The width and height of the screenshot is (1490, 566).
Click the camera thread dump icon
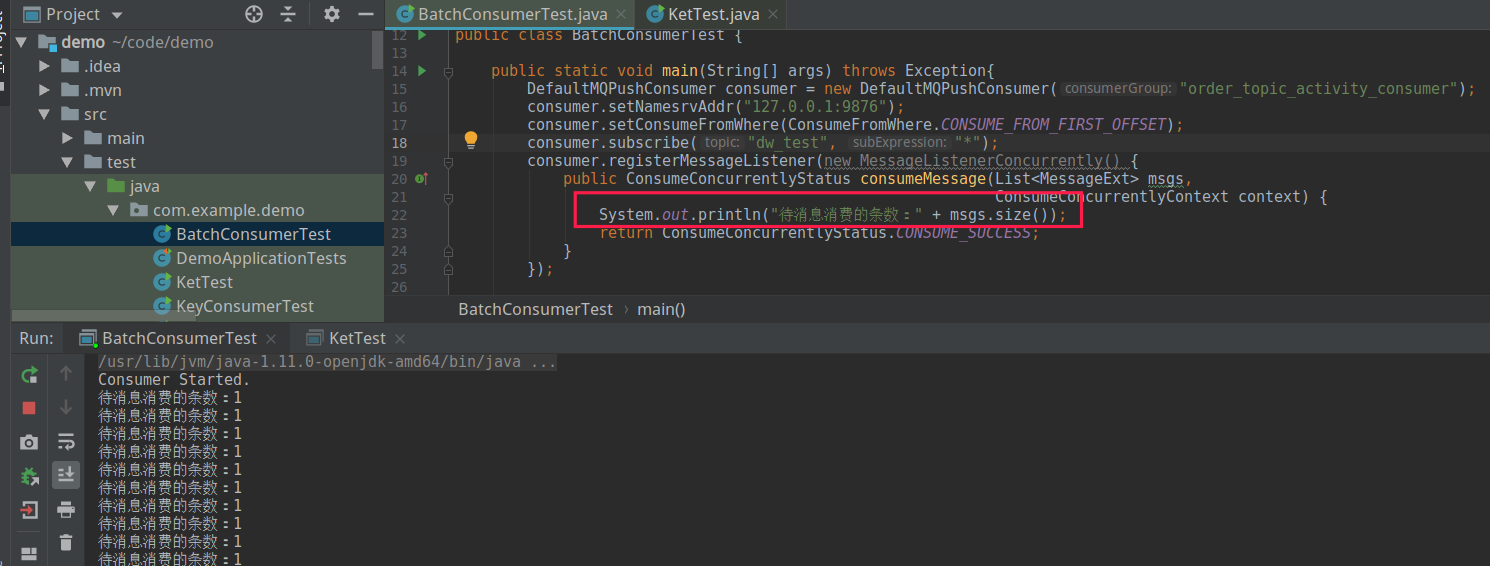point(29,442)
